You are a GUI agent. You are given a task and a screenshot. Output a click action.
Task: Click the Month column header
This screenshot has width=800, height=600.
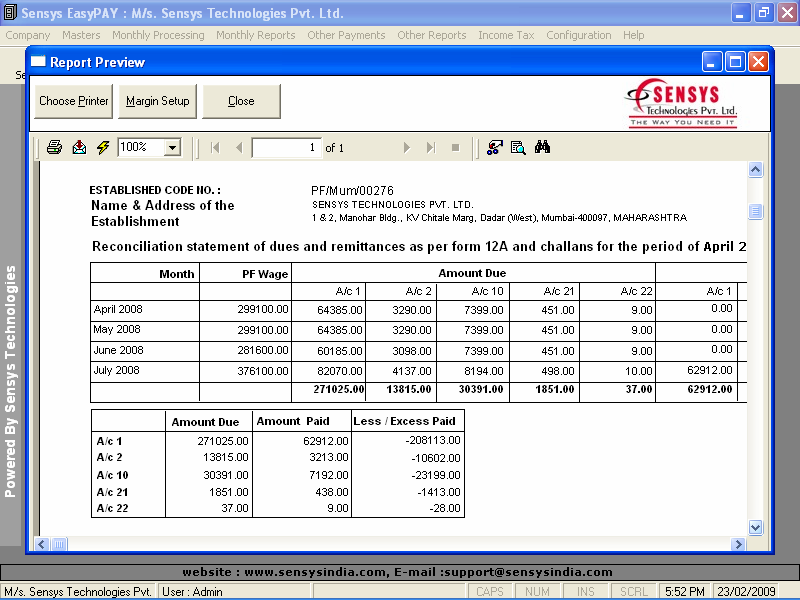pyautogui.click(x=177, y=274)
